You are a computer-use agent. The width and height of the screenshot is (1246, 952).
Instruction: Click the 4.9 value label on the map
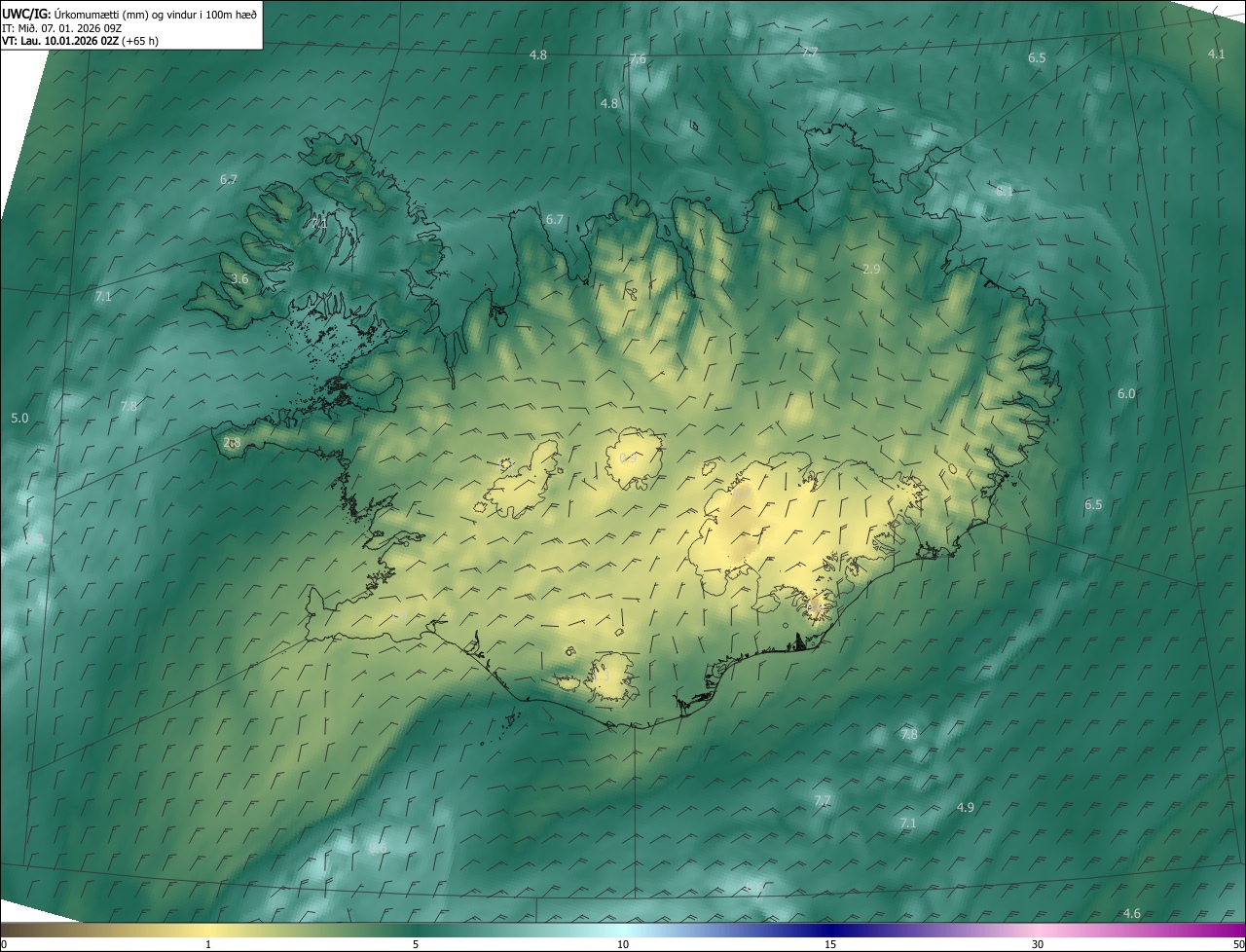point(966,807)
